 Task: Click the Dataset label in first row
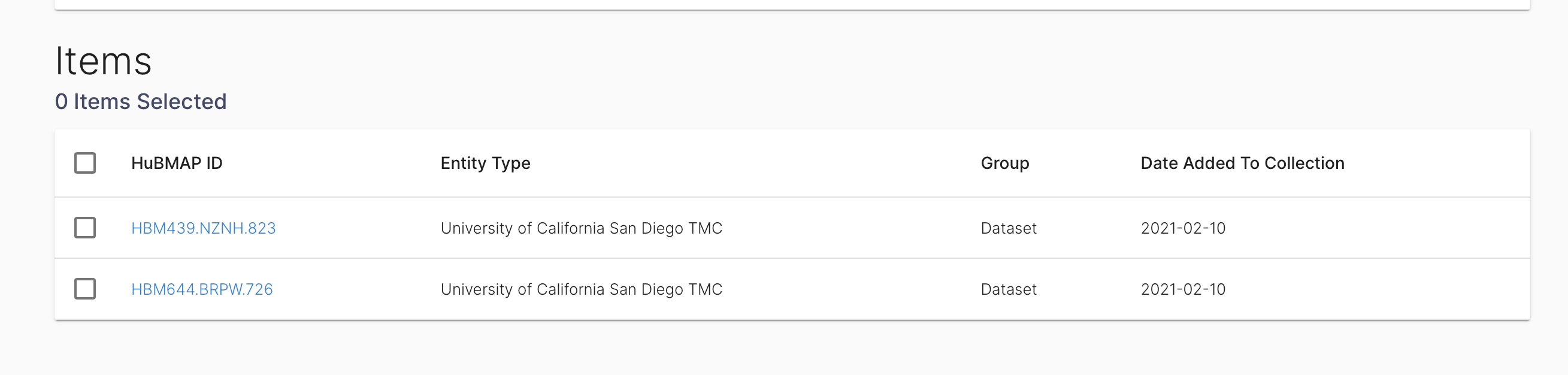coord(1009,228)
